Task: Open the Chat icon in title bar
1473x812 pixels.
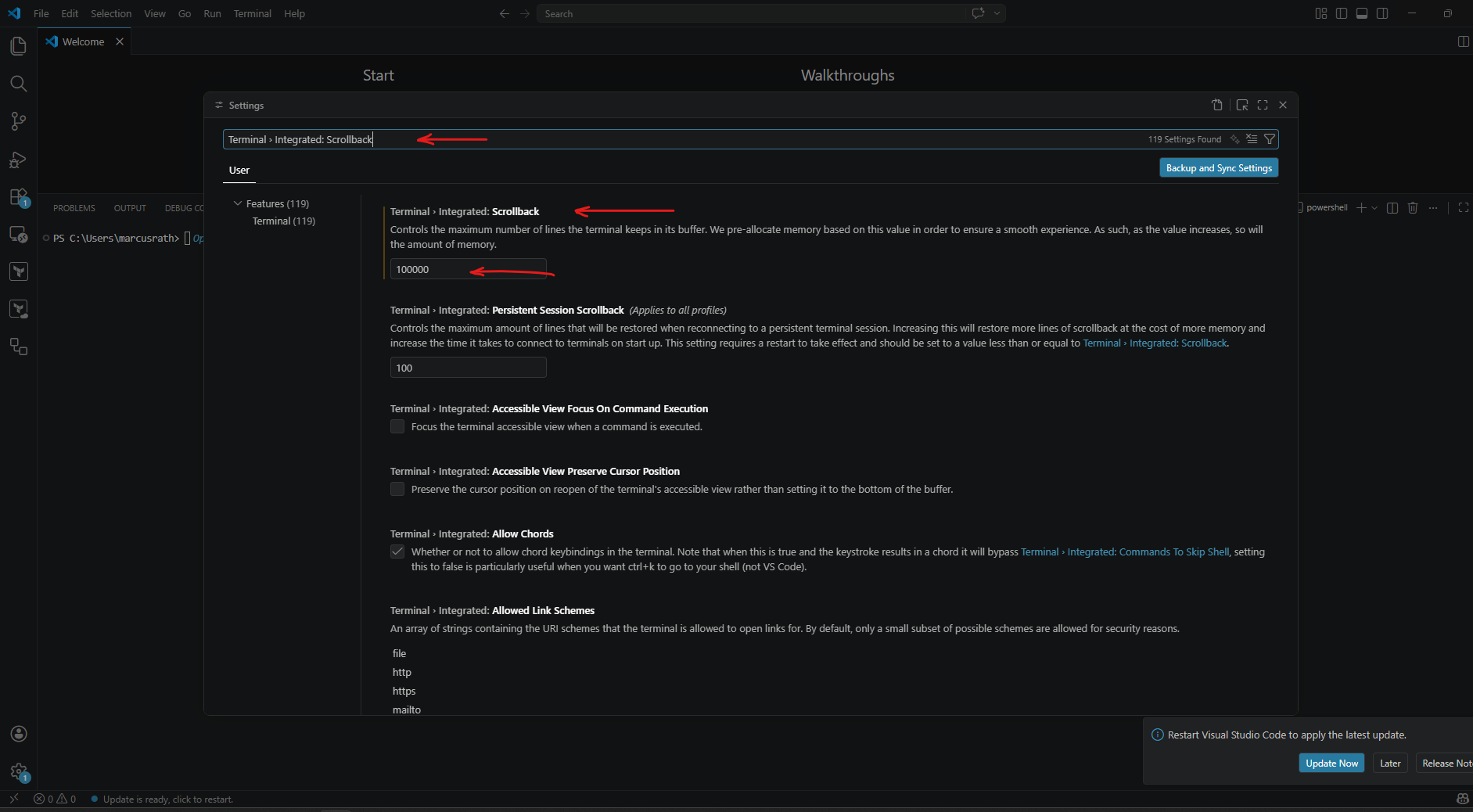Action: [978, 13]
